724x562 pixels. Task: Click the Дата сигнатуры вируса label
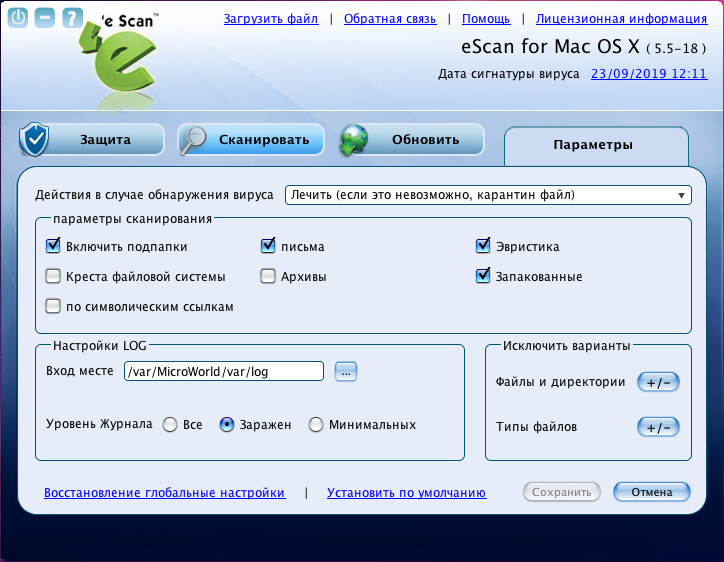pos(508,74)
